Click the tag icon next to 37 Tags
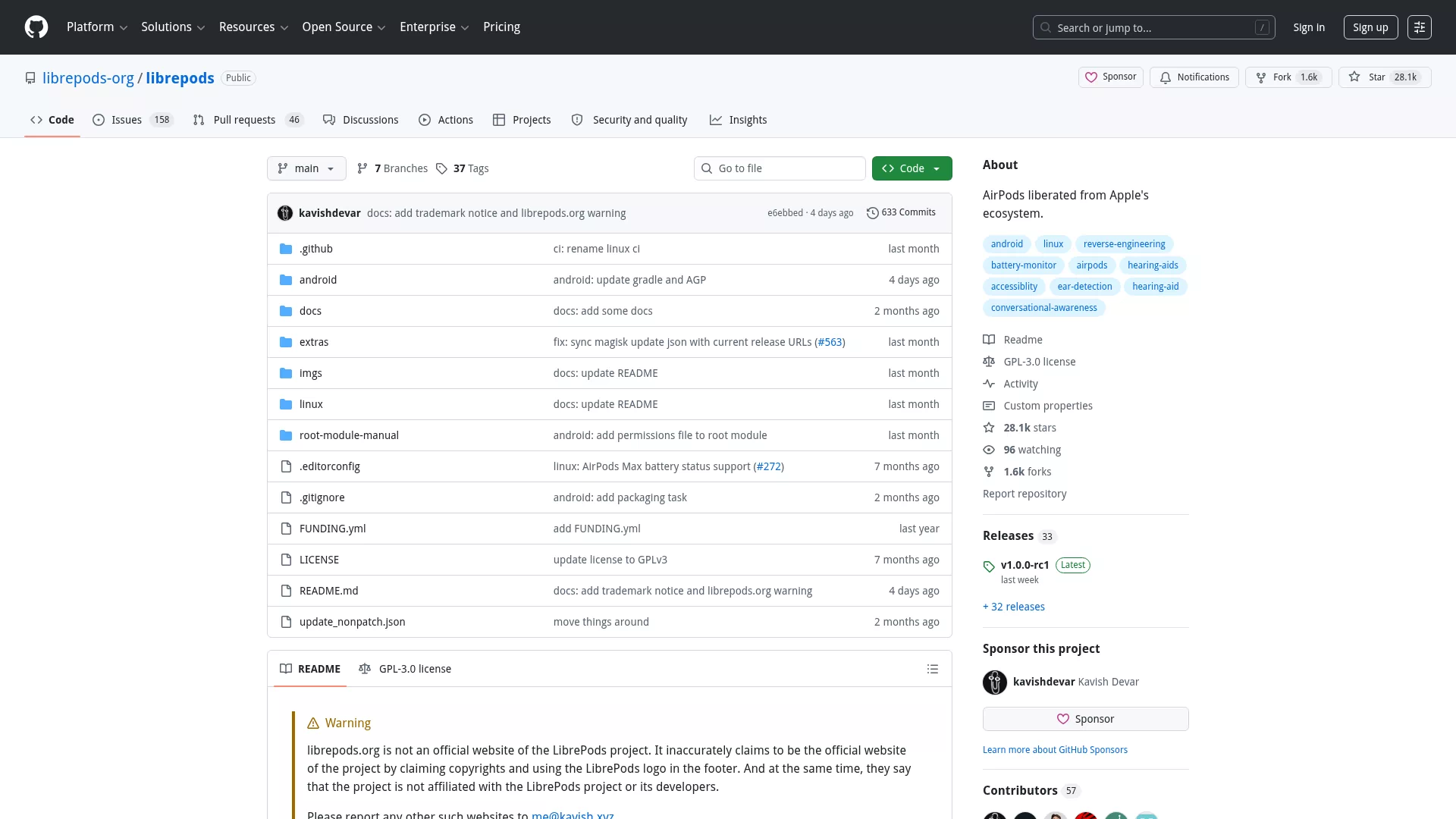This screenshot has width=1456, height=819. pyautogui.click(x=441, y=168)
